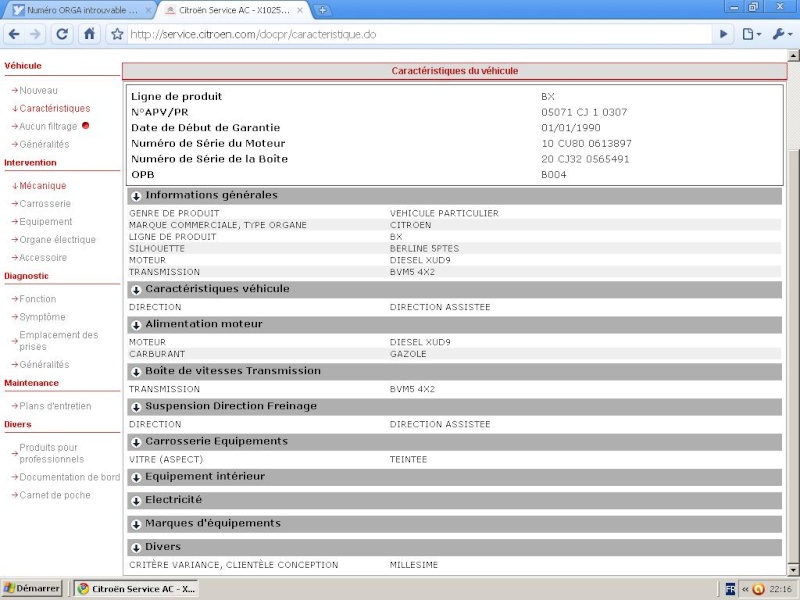Open Carrosserie in sidebar
800x600 pixels.
coord(45,204)
